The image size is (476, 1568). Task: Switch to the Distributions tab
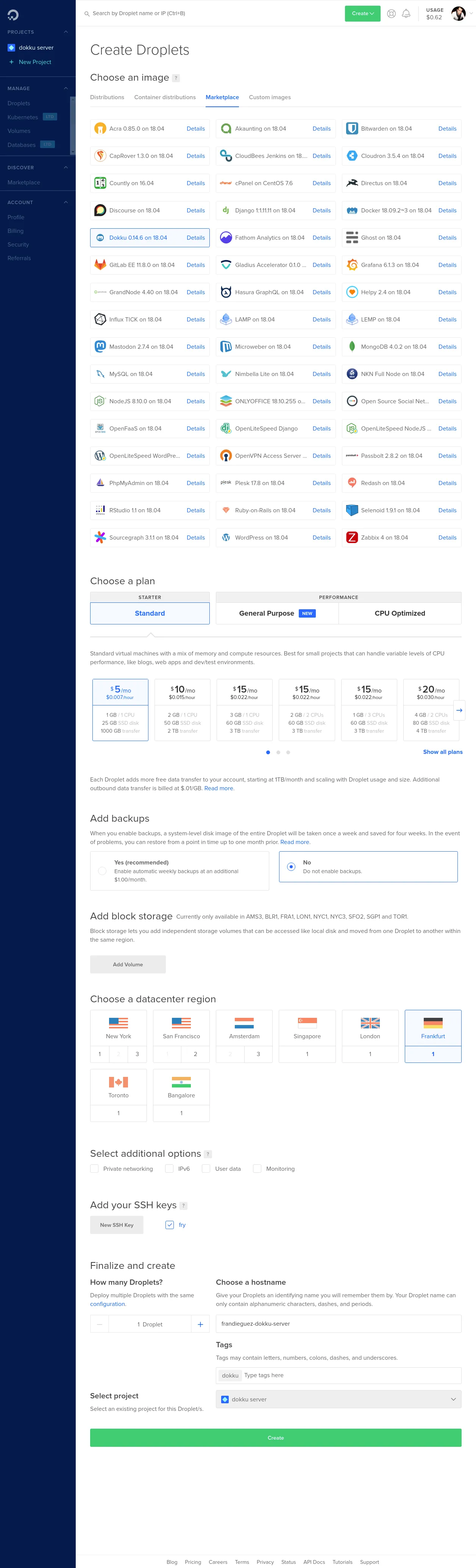click(x=107, y=97)
